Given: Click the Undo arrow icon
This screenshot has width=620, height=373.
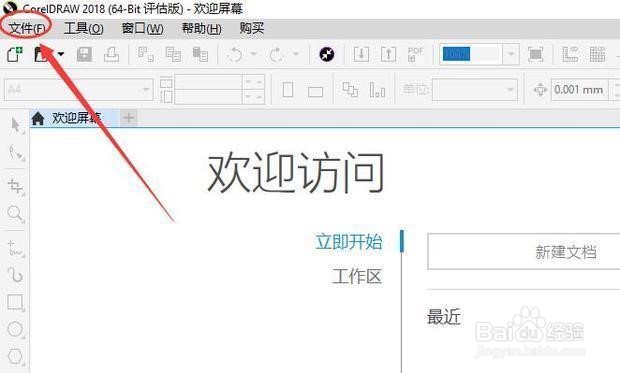Looking at the screenshot, I should [x=235, y=54].
